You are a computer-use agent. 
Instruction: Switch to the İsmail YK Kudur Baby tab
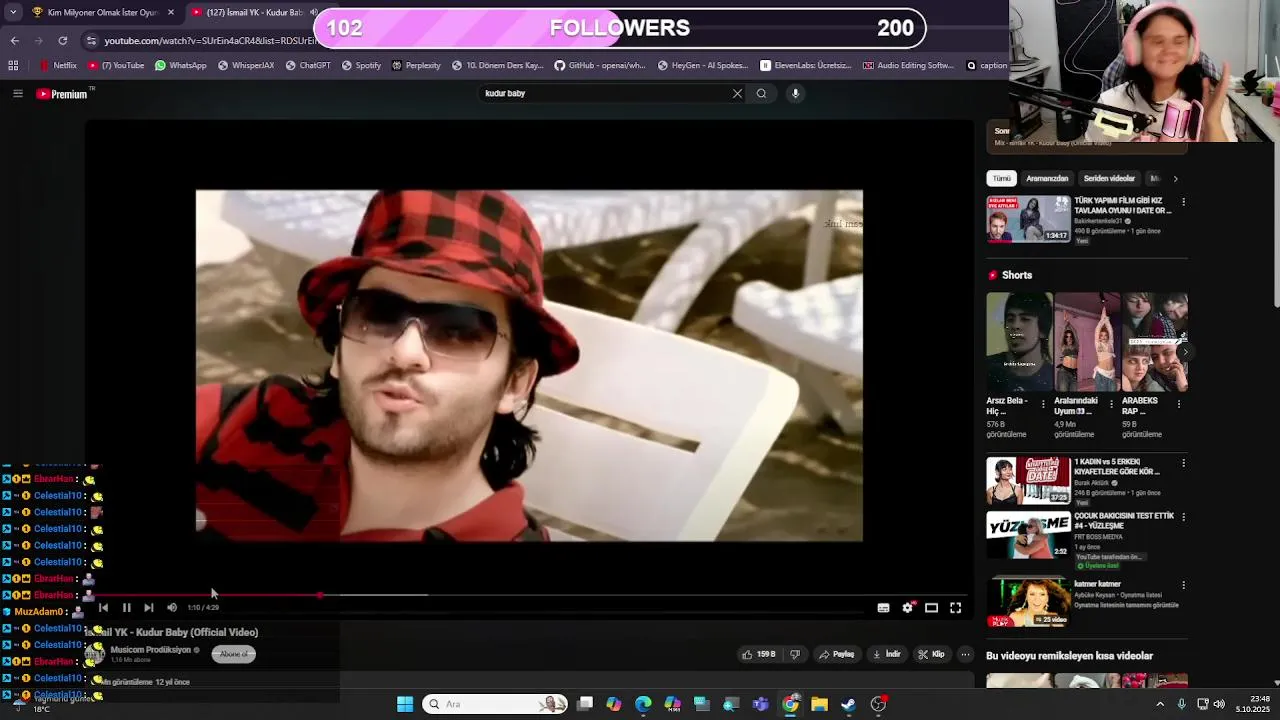coord(250,12)
